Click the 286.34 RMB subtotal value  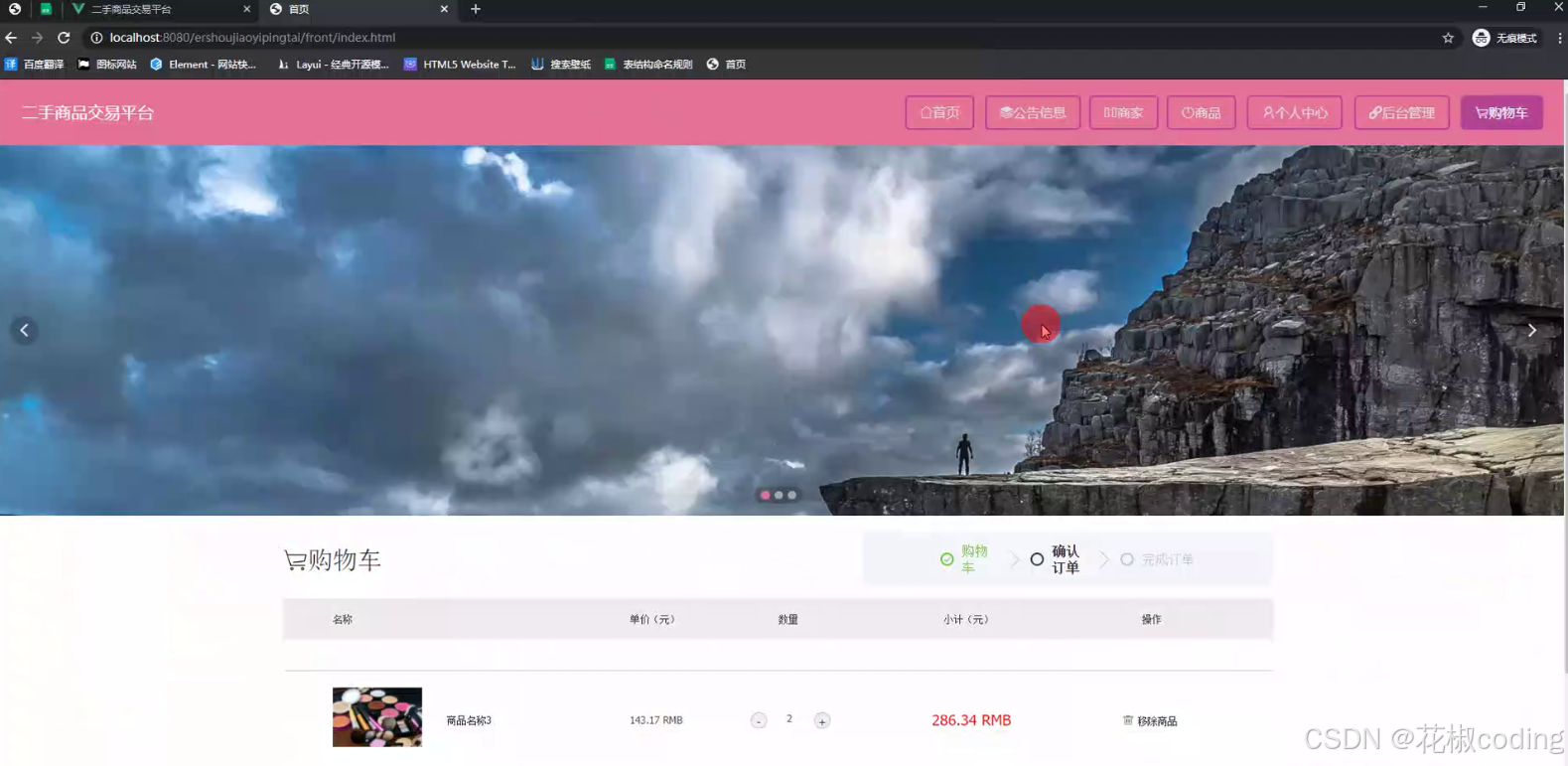pos(971,720)
